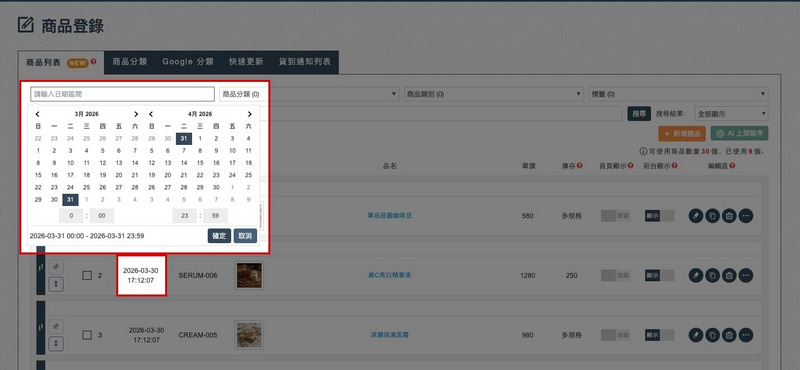Go to next month on 3月 2026 calendar

136,114
